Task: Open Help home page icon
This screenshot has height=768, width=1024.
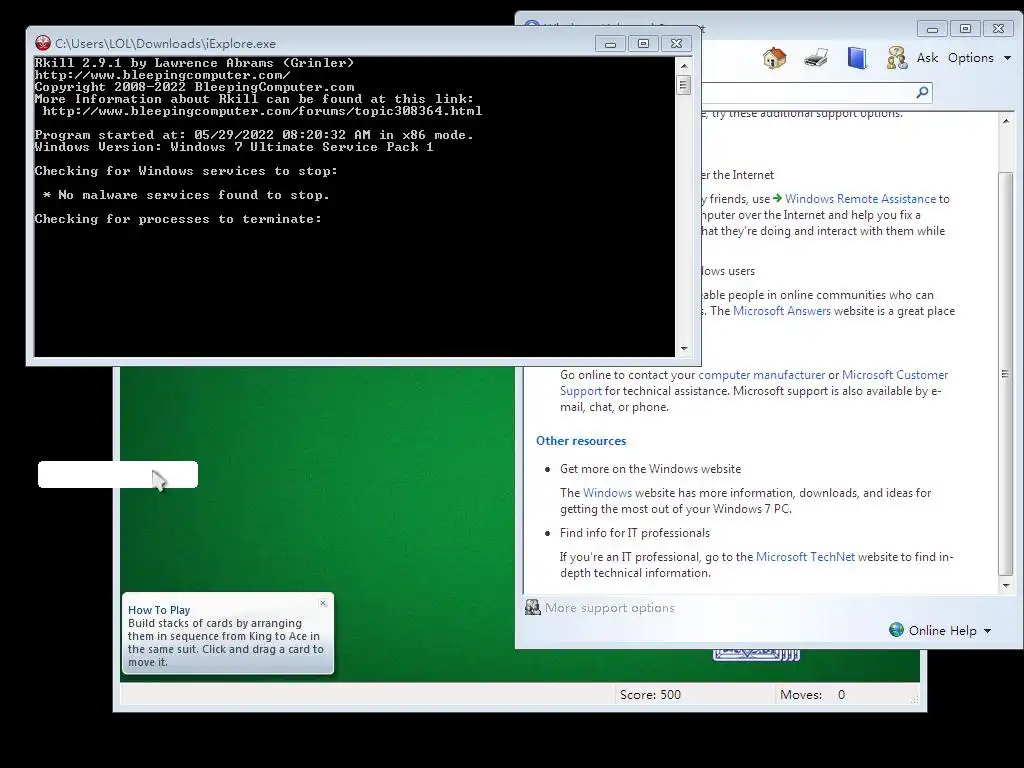Action: coord(775,58)
